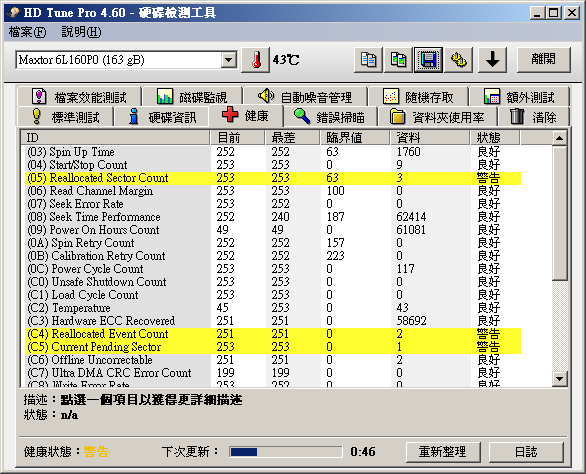Switch to 硬碟資訊 tab
The width and height of the screenshot is (586, 474).
tap(162, 117)
